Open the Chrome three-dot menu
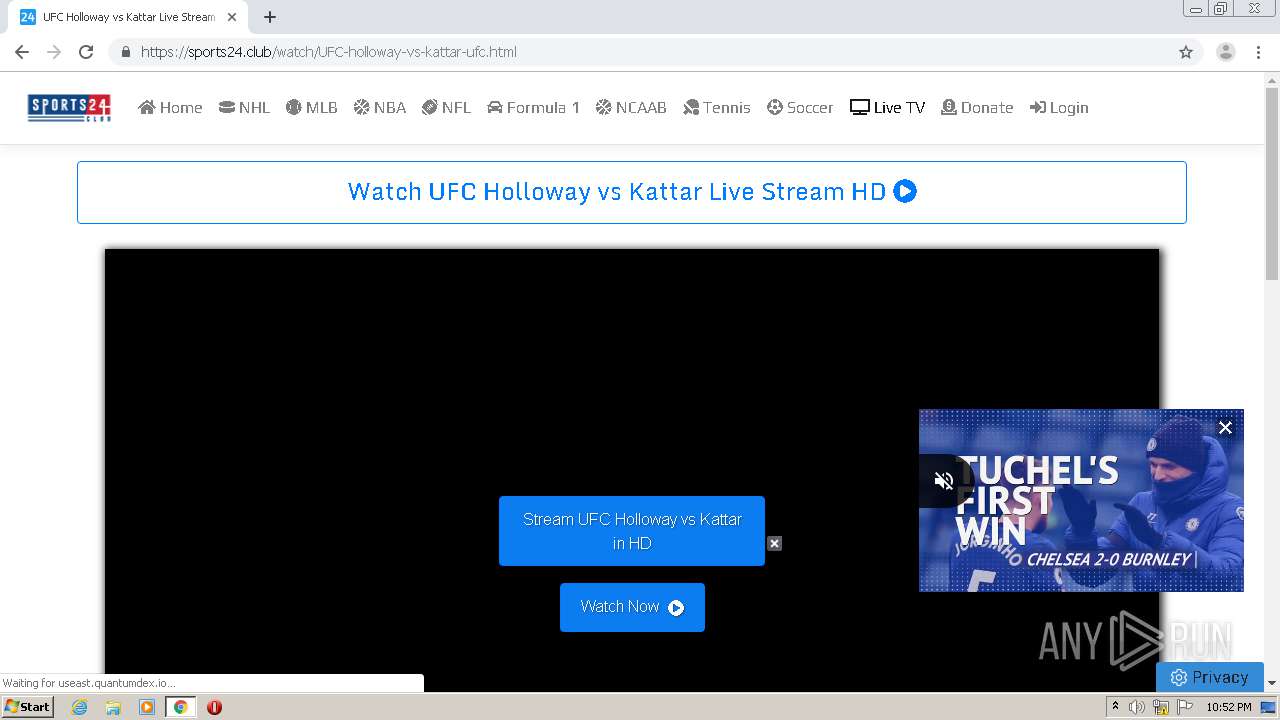1280x720 pixels. (1258, 52)
